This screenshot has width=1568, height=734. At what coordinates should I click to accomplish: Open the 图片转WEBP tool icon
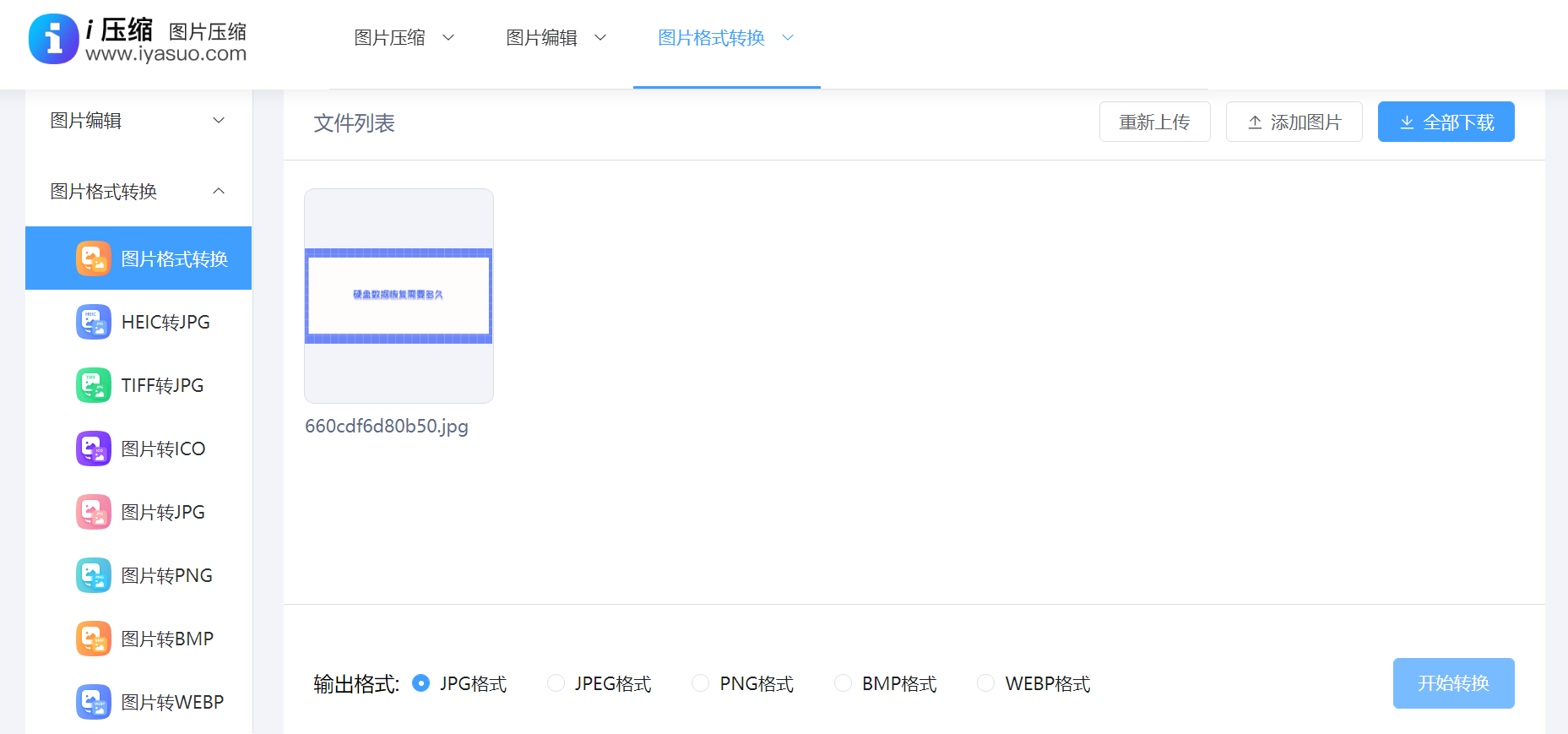point(94,702)
